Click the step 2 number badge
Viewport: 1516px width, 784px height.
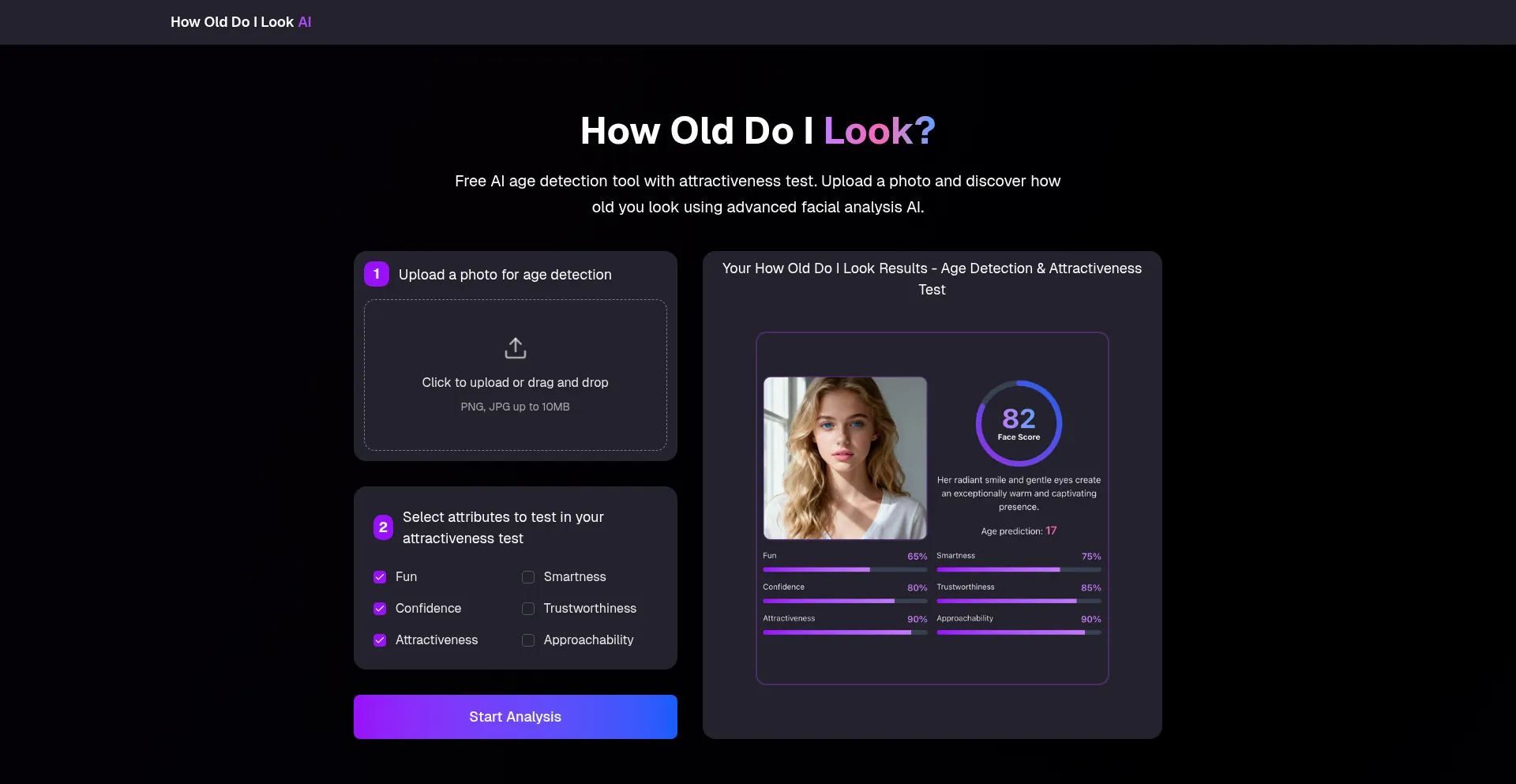coord(383,527)
